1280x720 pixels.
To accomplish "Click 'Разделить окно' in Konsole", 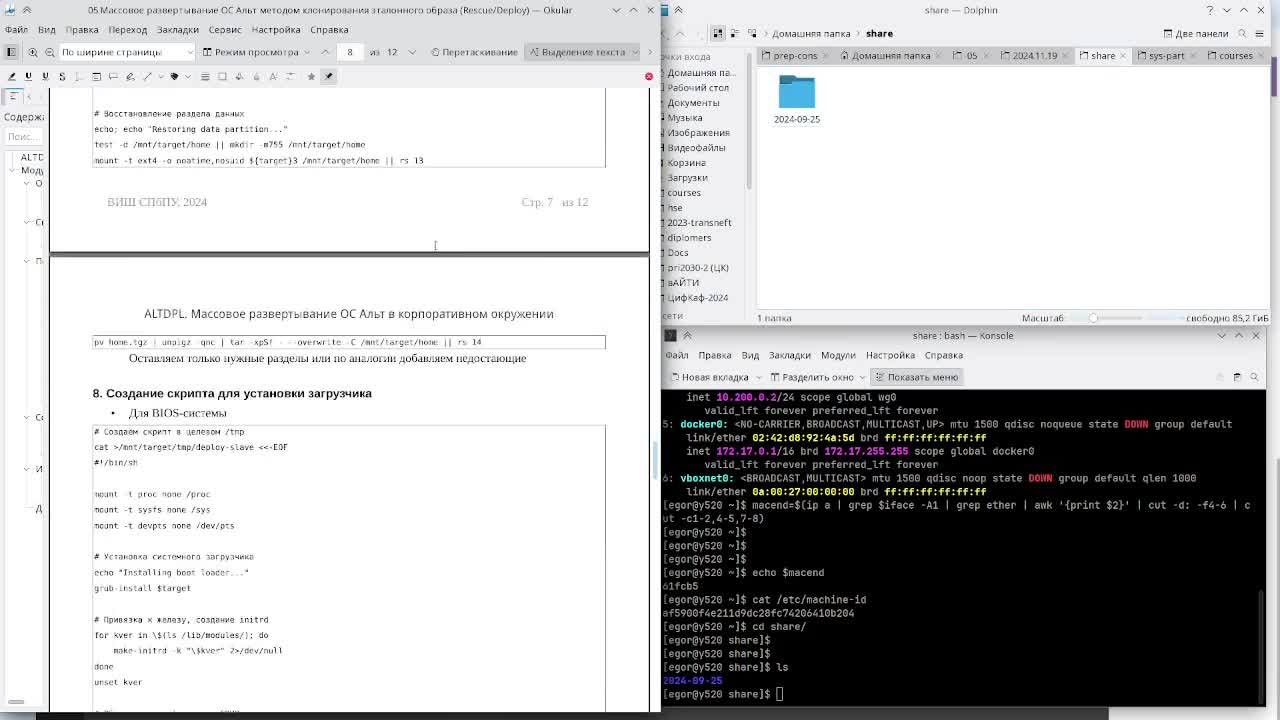I will (812, 377).
